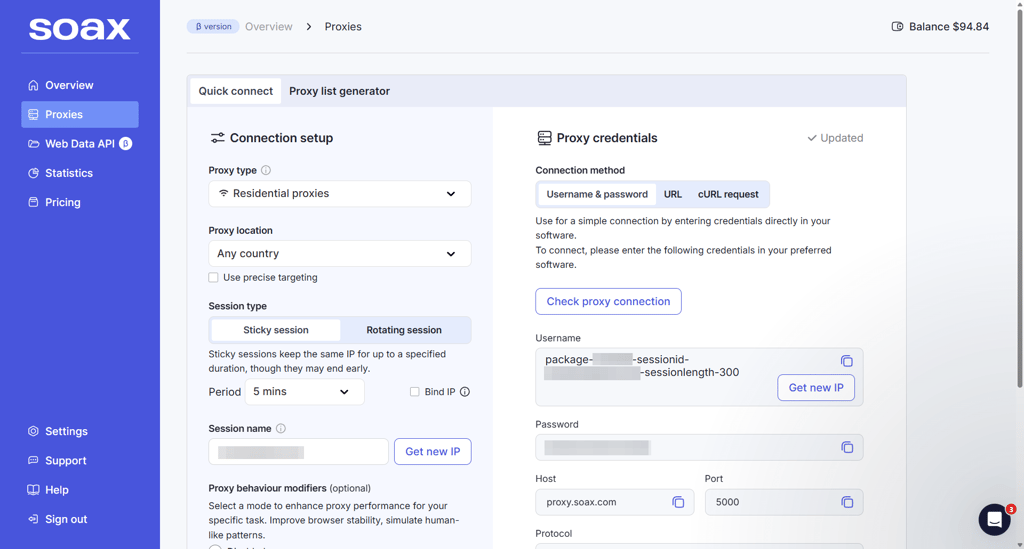The width and height of the screenshot is (1024, 549).
Task: Copy the Port 5000 value
Action: click(x=847, y=502)
